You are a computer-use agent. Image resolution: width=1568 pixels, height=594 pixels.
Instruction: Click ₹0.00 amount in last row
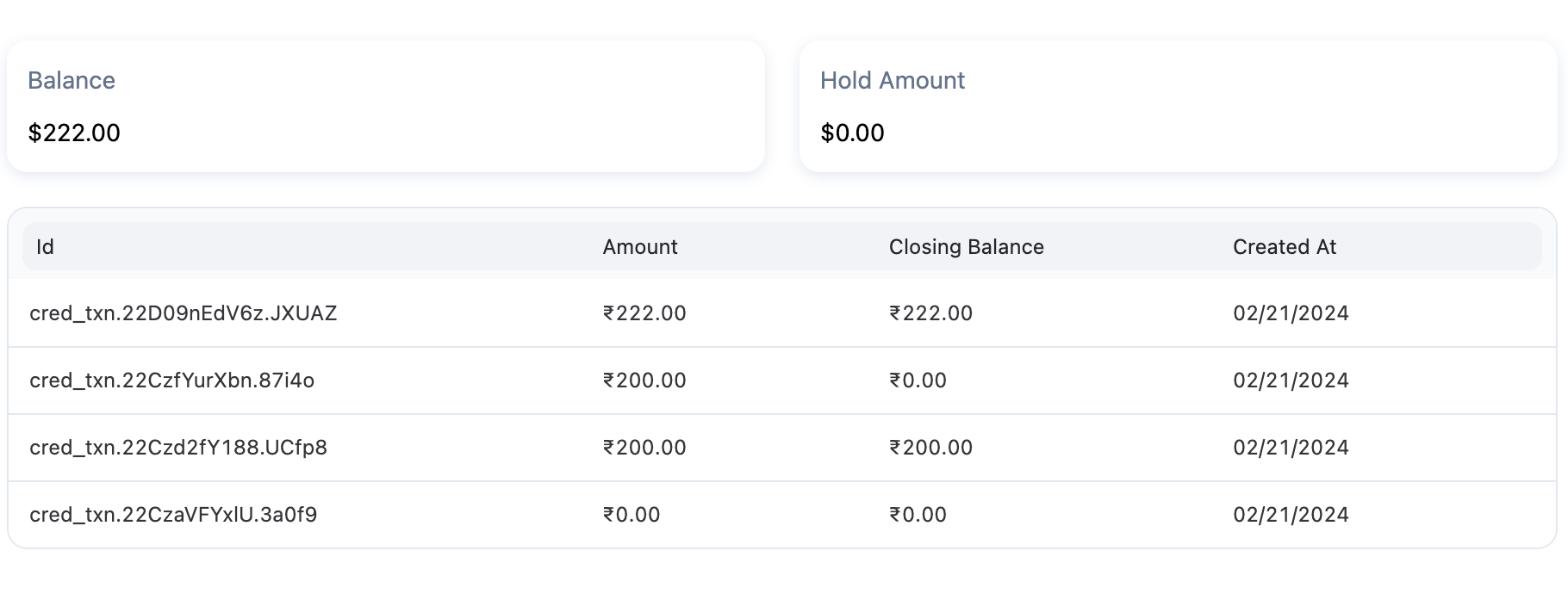click(x=632, y=515)
